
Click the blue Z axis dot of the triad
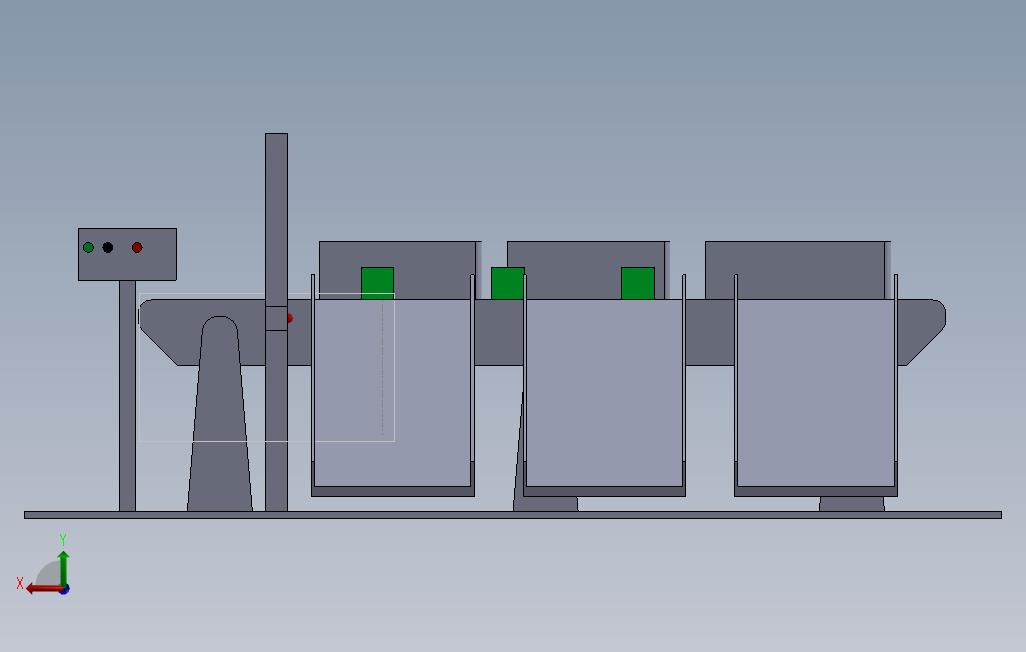point(64,590)
